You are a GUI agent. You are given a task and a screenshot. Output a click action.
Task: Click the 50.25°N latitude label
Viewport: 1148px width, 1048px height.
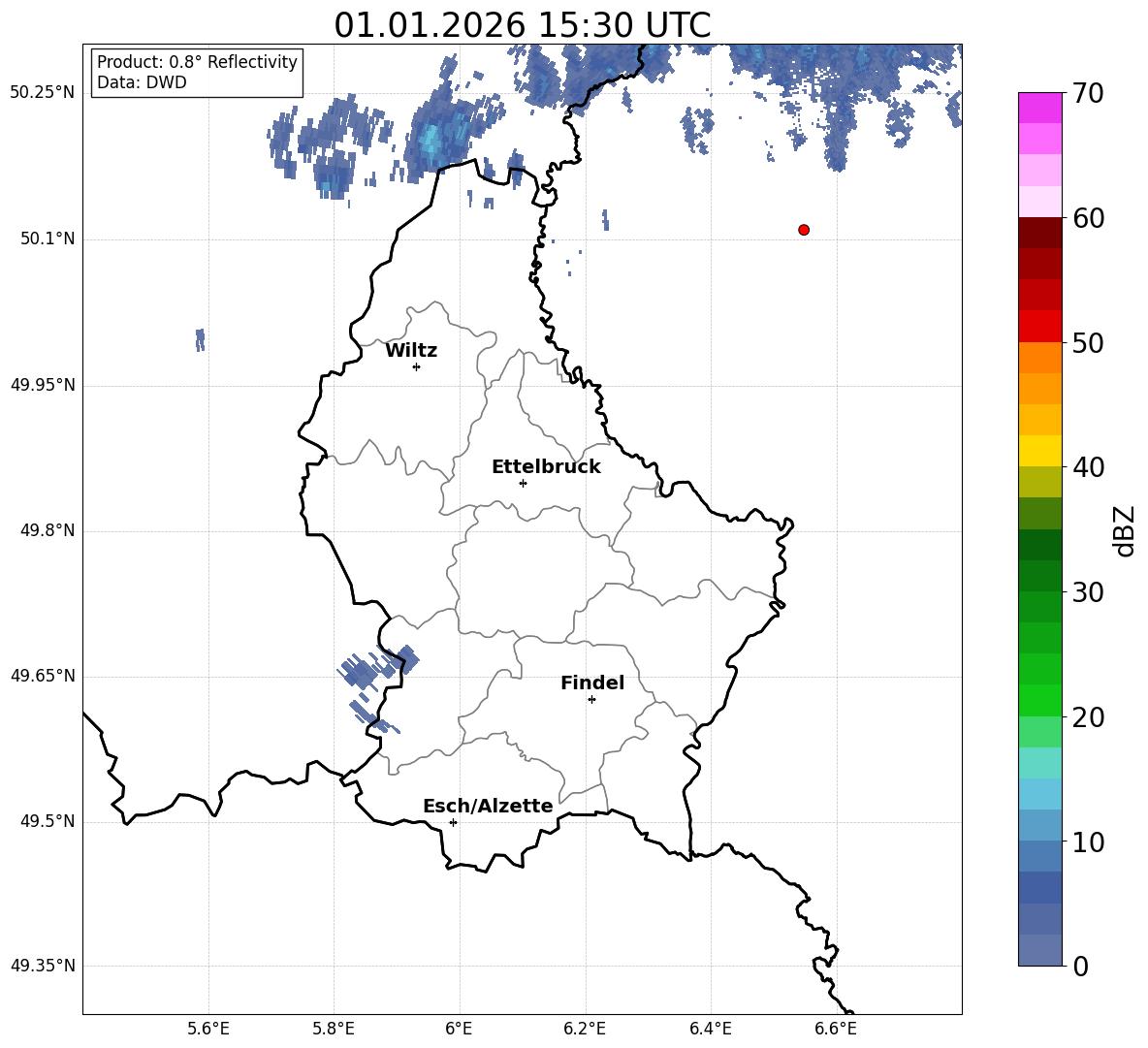tap(43, 93)
